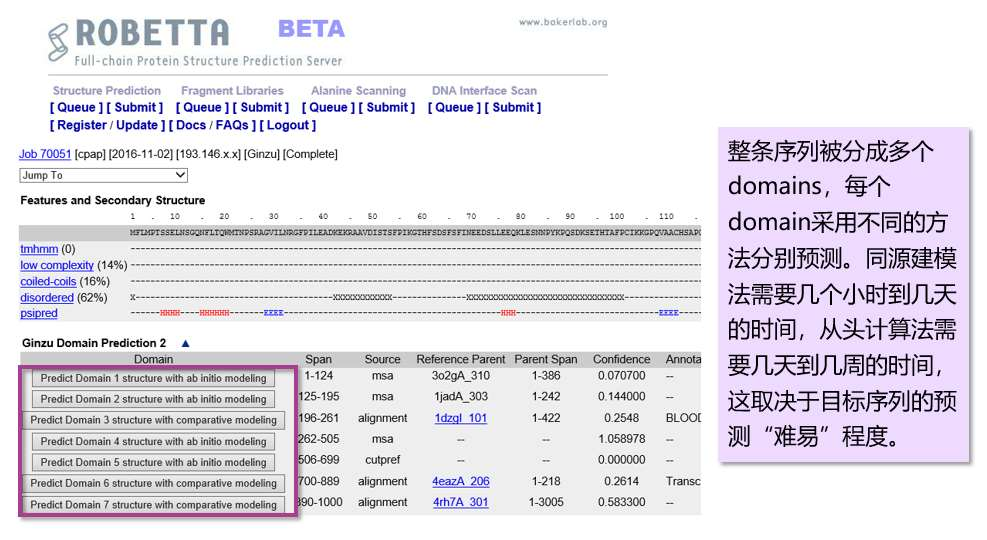Open the low complexity feature link
The height and width of the screenshot is (540, 987).
[57, 266]
